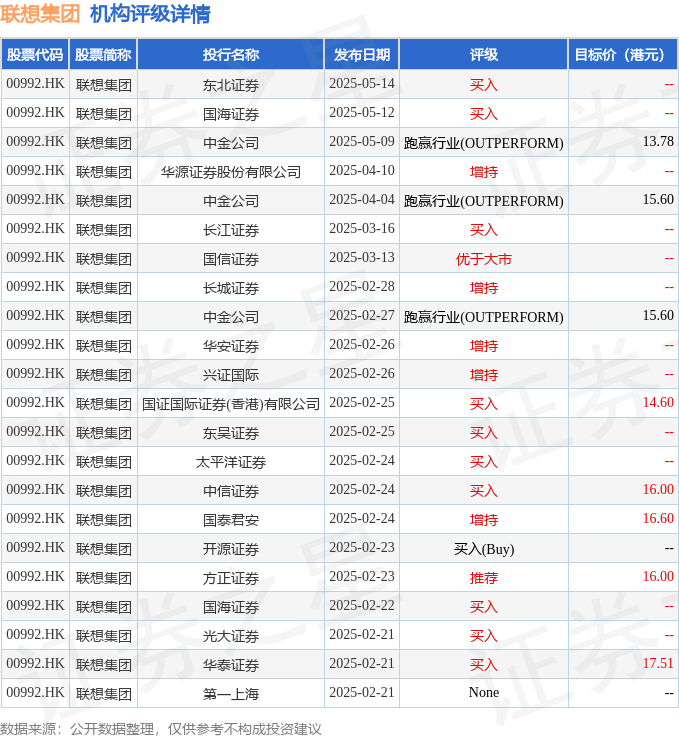Select the 长江证券 cell

231,230
